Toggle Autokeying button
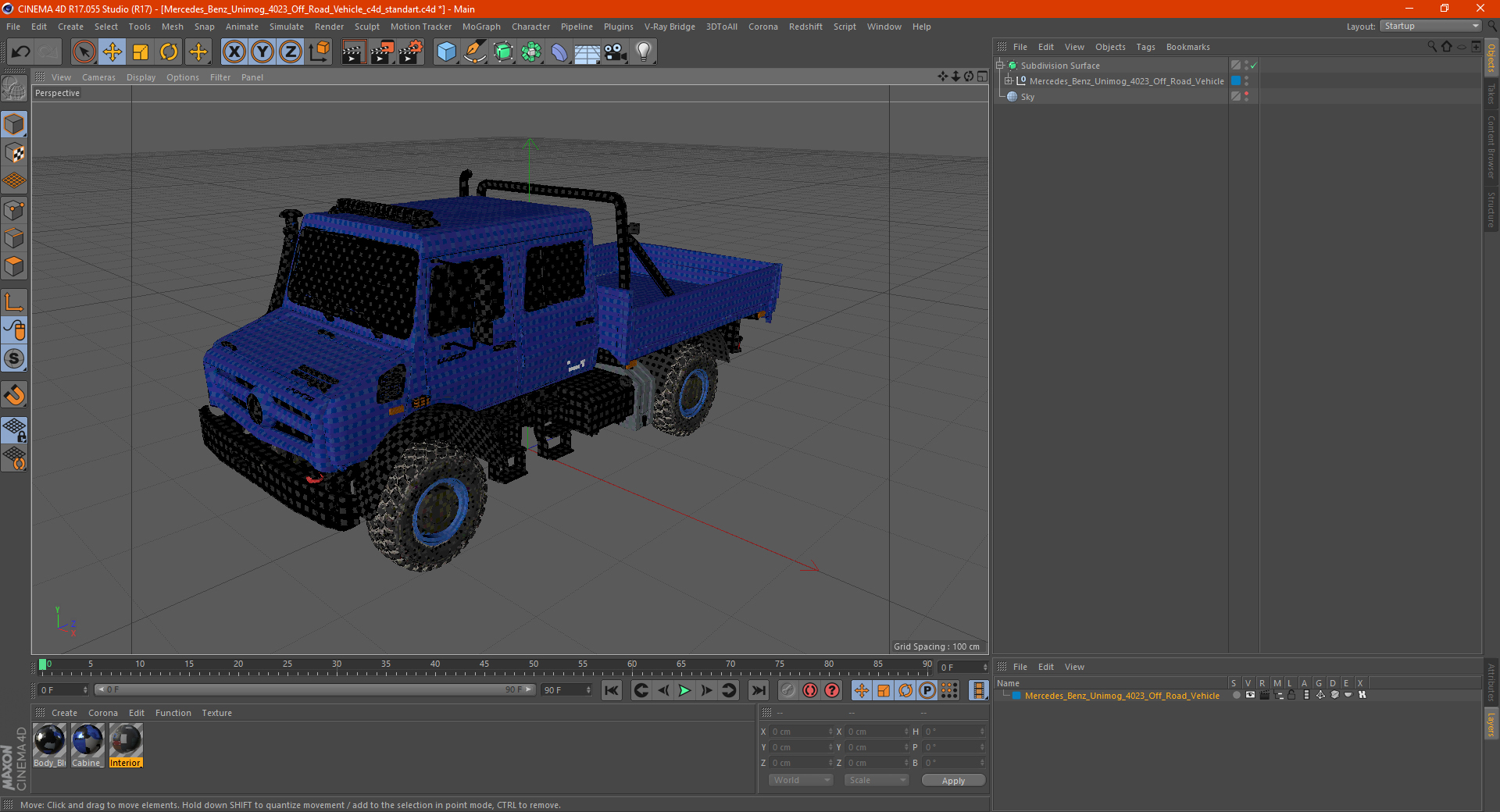The height and width of the screenshot is (812, 1500). (x=810, y=690)
